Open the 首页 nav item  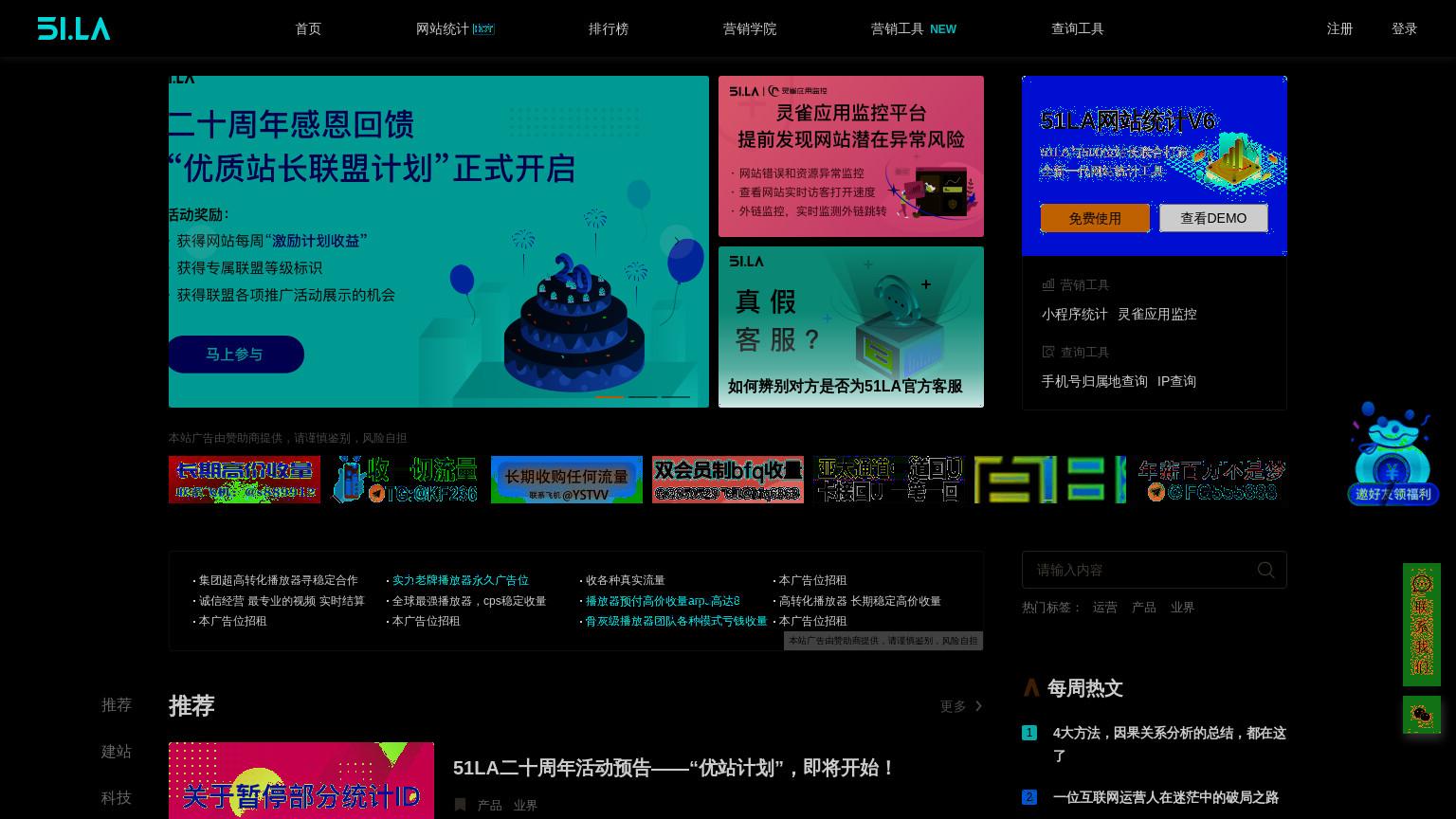click(308, 29)
